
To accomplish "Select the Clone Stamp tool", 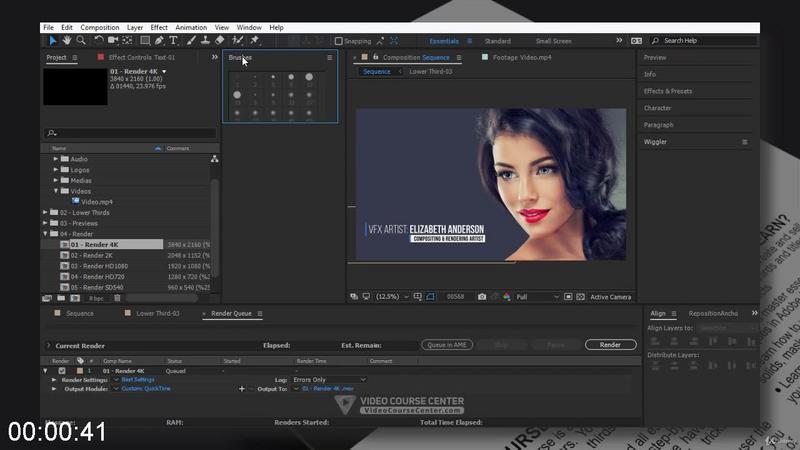I will (205, 40).
